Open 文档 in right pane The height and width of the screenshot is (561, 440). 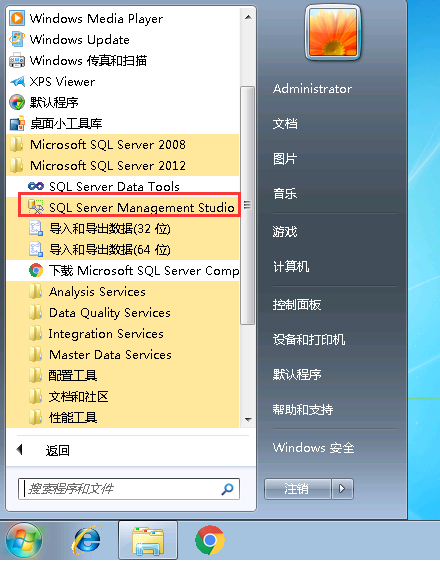(285, 124)
